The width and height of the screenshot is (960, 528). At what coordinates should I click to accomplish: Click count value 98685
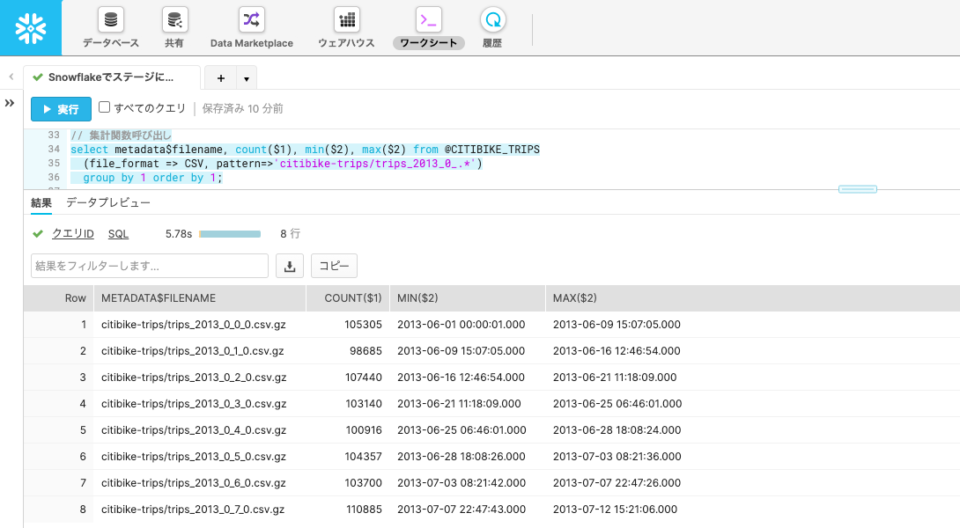[366, 351]
